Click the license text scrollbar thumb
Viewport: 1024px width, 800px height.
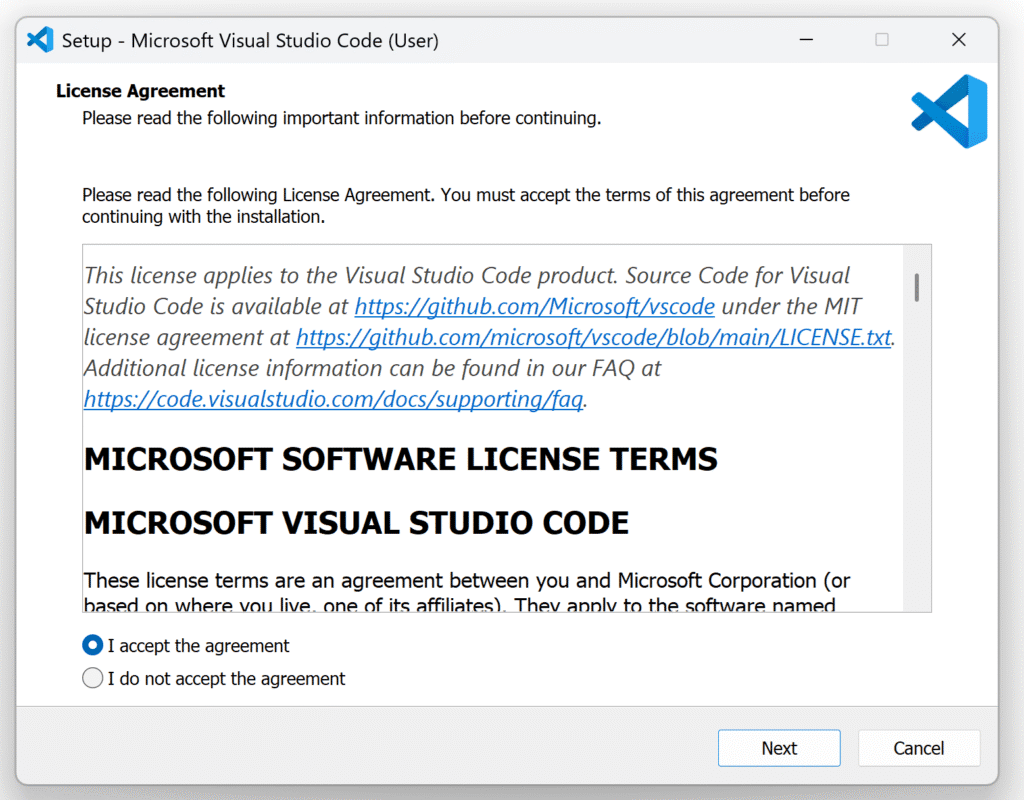(917, 287)
